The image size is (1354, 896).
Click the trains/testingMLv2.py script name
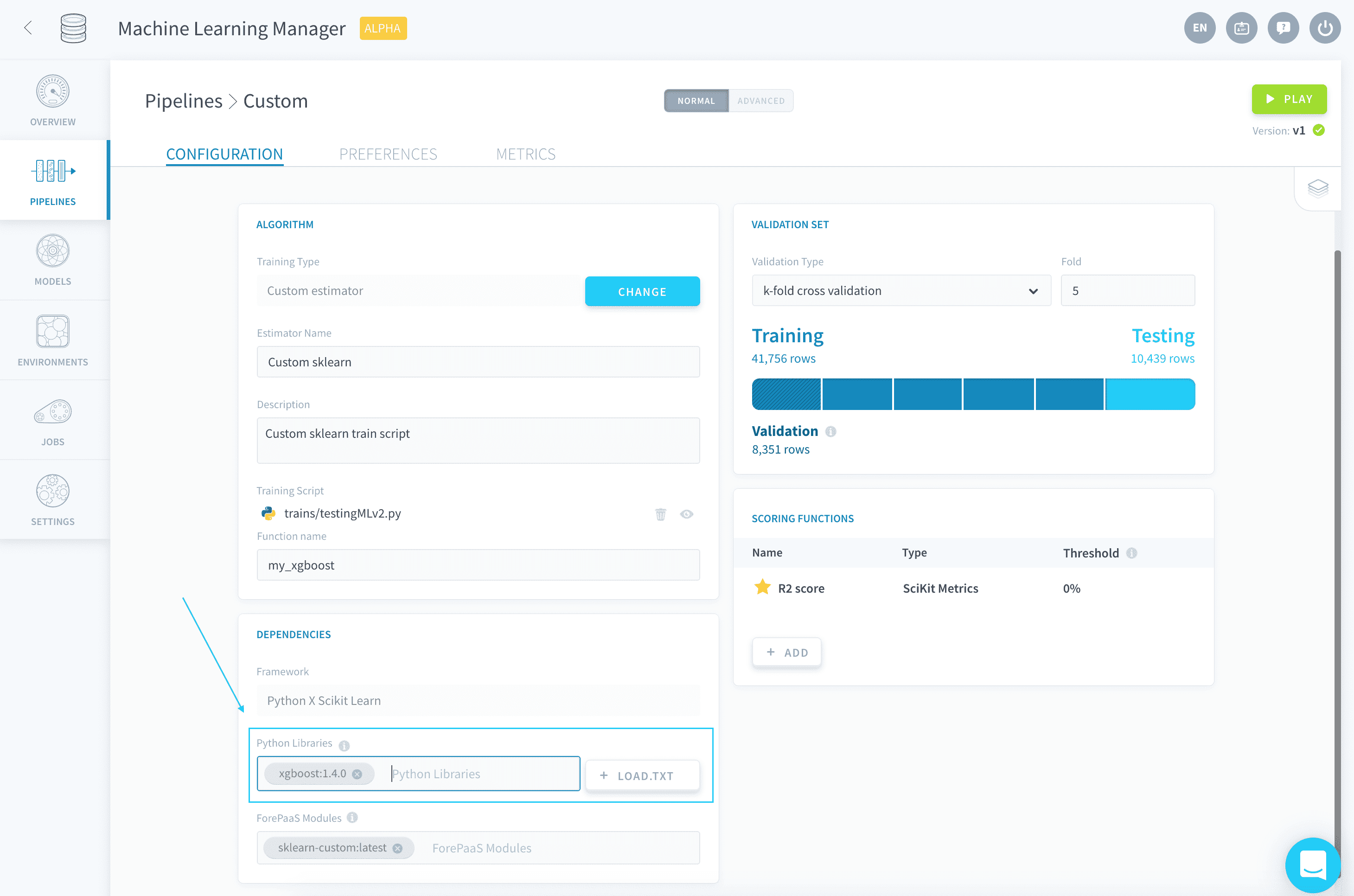pyautogui.click(x=343, y=513)
